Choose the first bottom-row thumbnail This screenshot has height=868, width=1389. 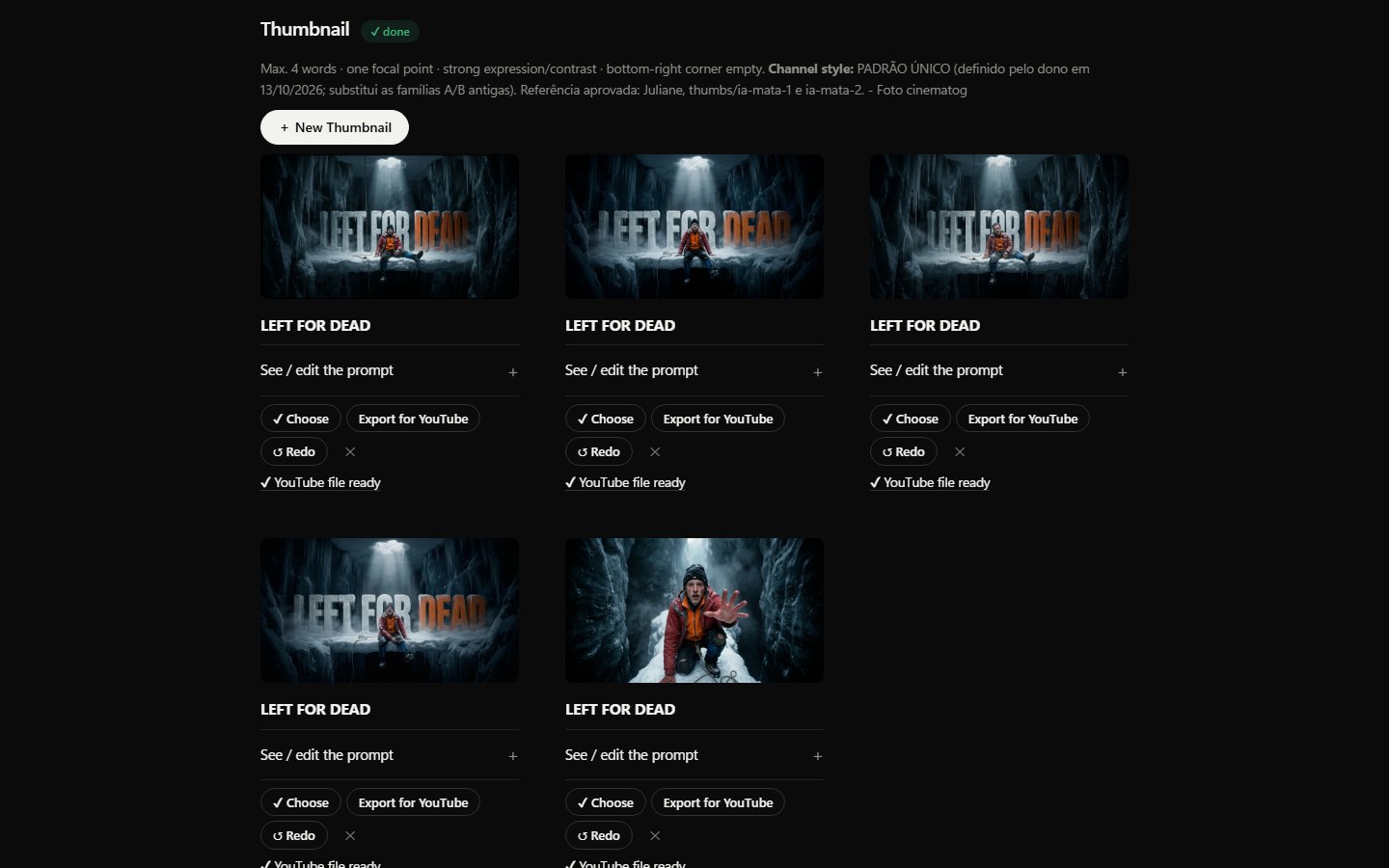click(301, 802)
